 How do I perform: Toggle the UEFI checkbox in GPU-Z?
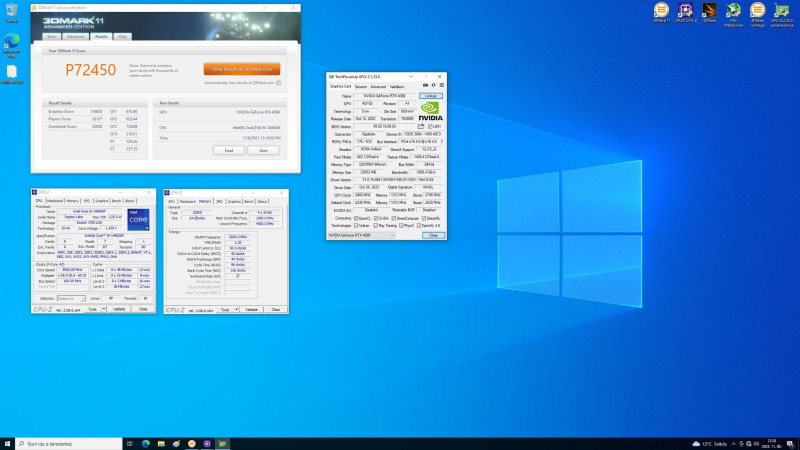pyautogui.click(x=431, y=127)
